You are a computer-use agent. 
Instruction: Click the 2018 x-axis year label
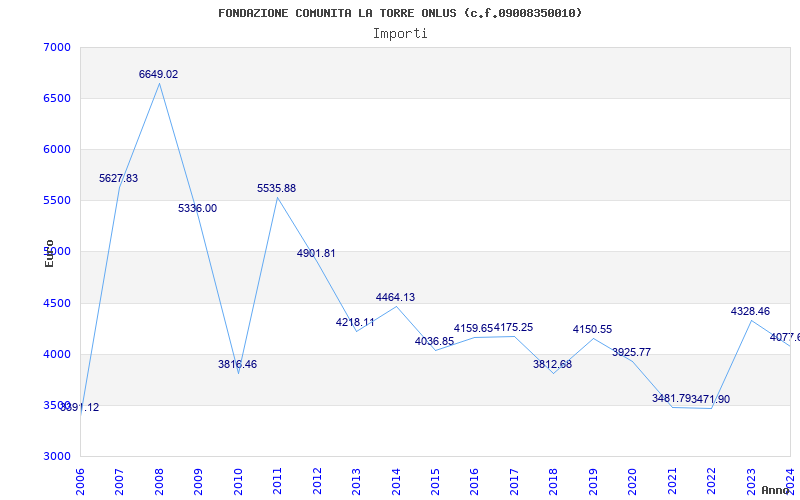point(554,481)
